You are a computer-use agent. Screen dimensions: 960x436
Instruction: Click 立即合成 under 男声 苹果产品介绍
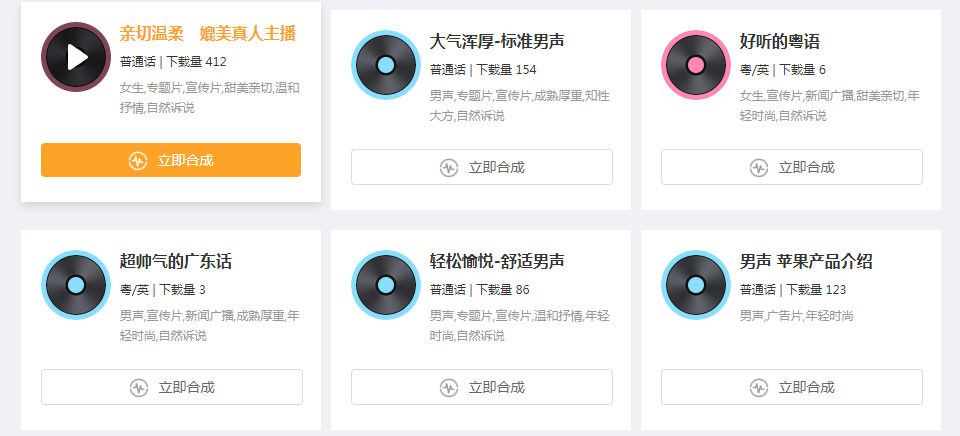[x=791, y=387]
